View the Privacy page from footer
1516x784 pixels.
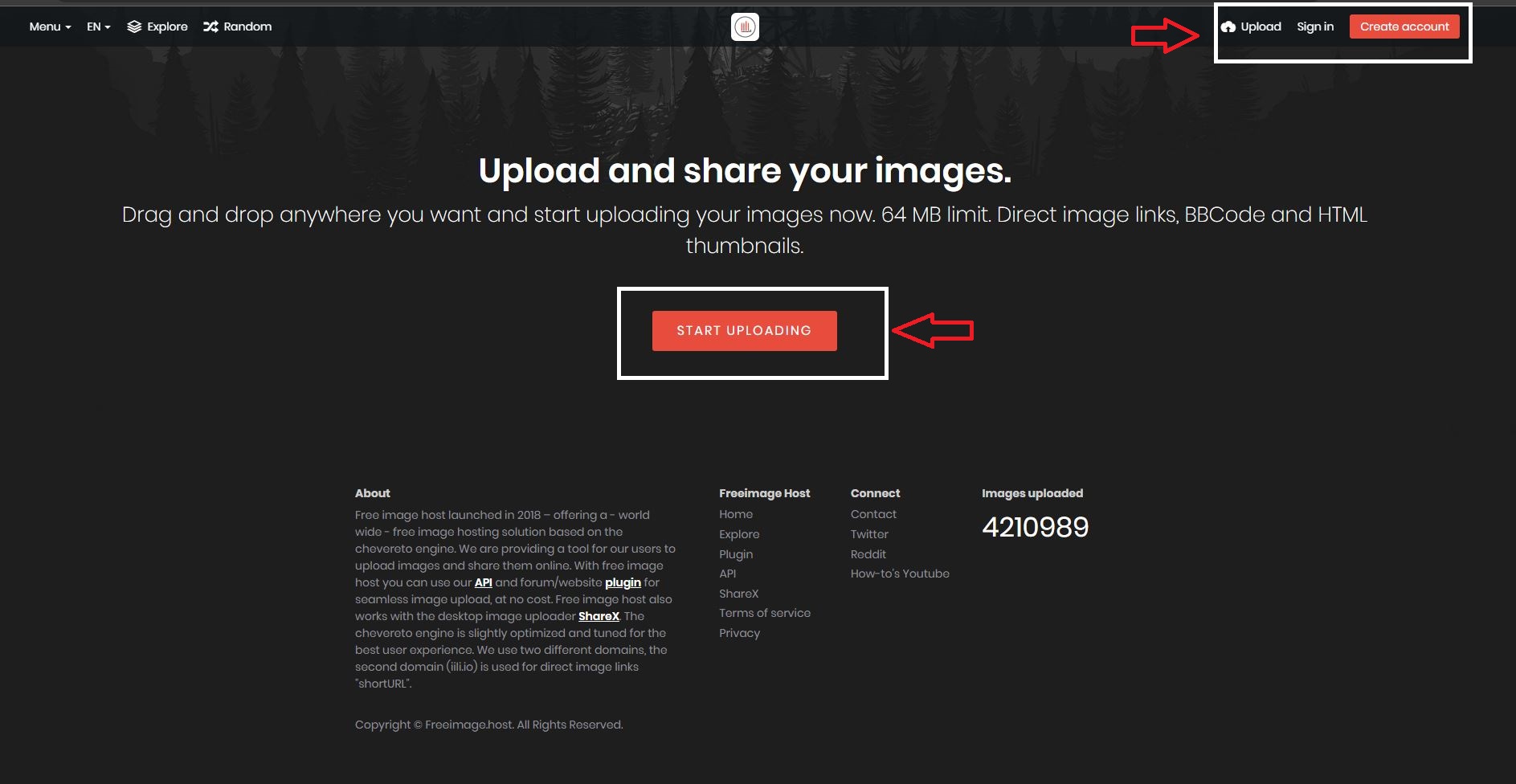(739, 634)
